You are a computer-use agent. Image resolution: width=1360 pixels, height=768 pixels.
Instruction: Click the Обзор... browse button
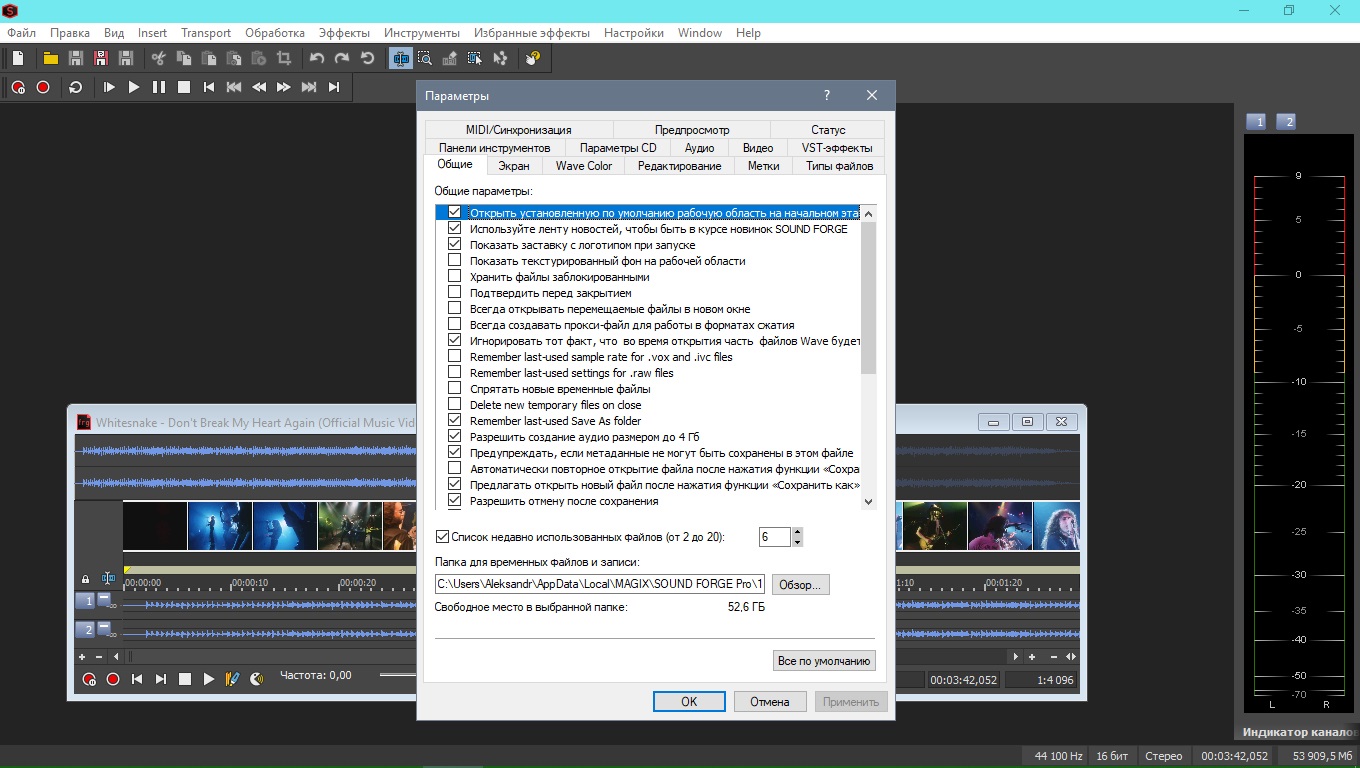(799, 584)
